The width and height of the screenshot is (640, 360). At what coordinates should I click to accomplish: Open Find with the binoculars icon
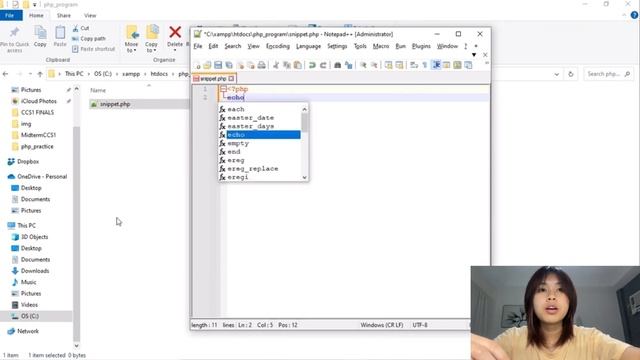(338, 65)
